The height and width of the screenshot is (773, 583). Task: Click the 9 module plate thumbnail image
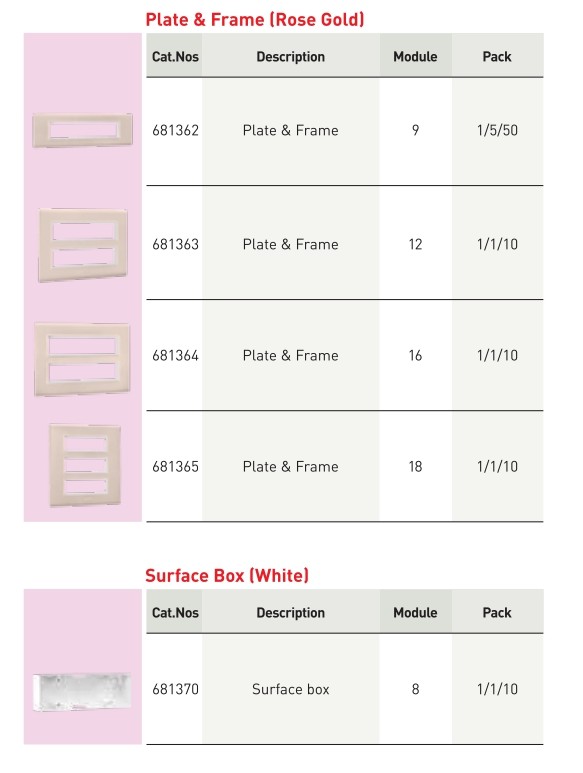[x=82, y=130]
